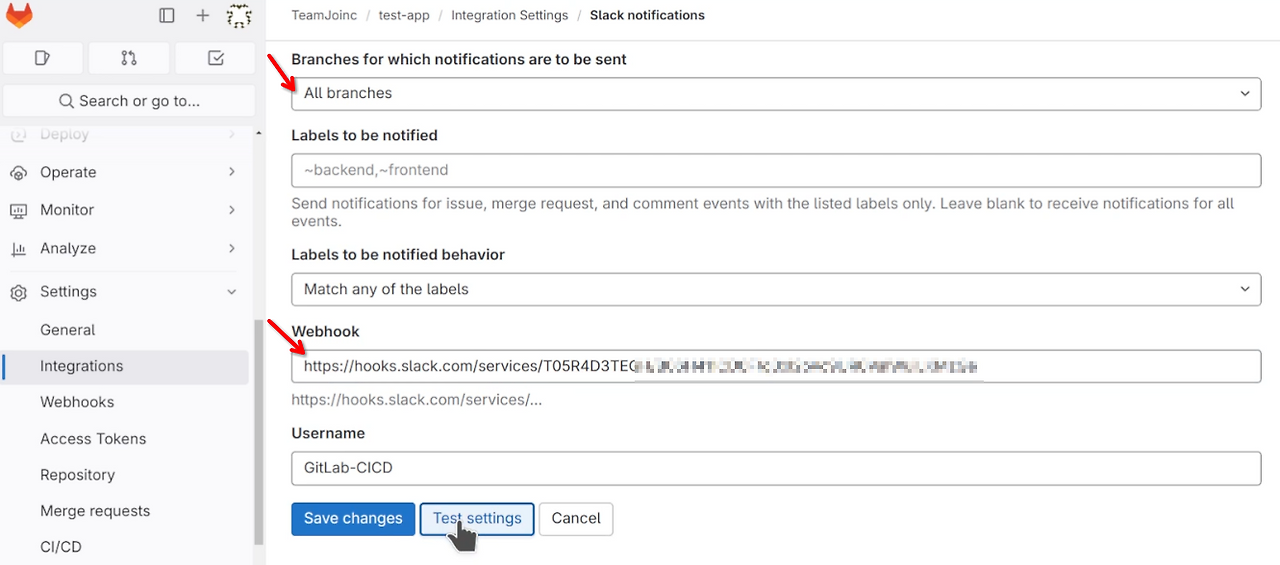Open the user avatar menu
The height and width of the screenshot is (565, 1280).
(x=238, y=16)
